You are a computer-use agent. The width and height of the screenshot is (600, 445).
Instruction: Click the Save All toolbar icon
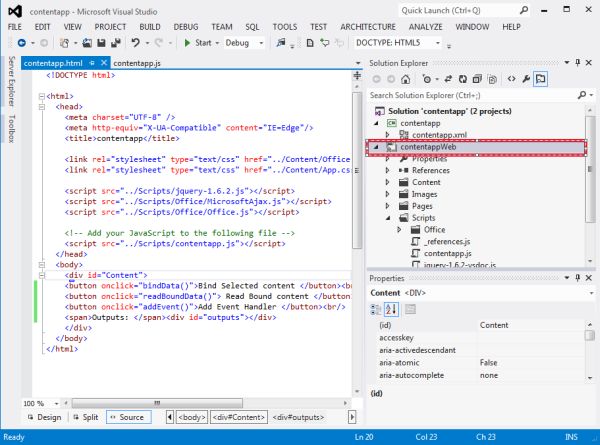[116, 43]
